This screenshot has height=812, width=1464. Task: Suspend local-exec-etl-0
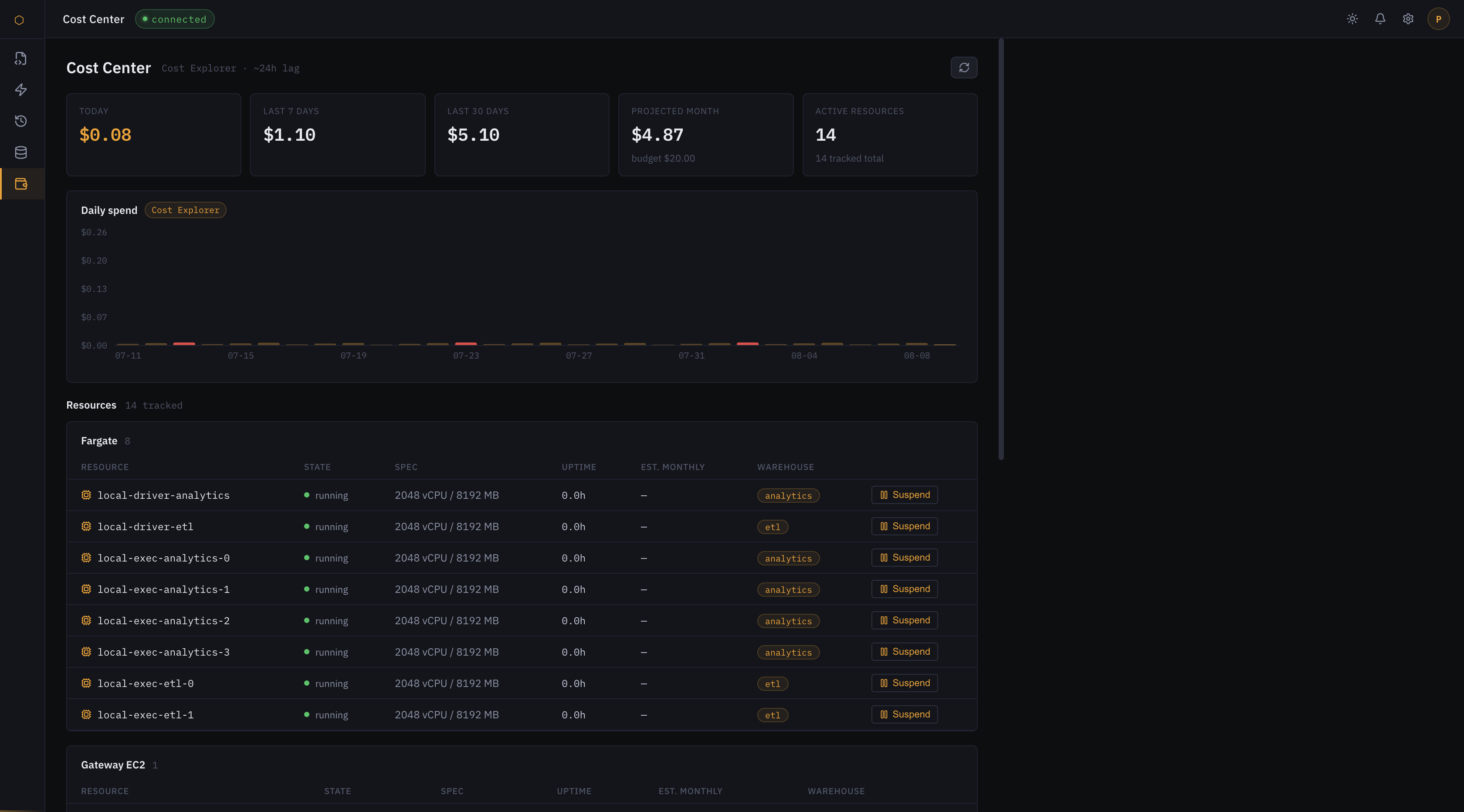904,683
